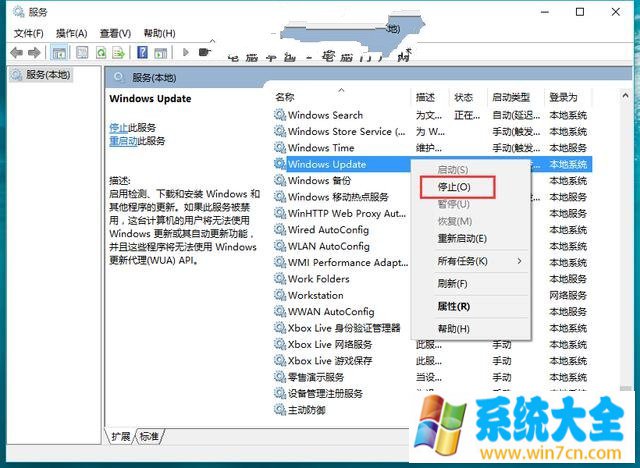Choose 属性(R) in the context menu
The width and height of the screenshot is (640, 468).
(x=453, y=306)
